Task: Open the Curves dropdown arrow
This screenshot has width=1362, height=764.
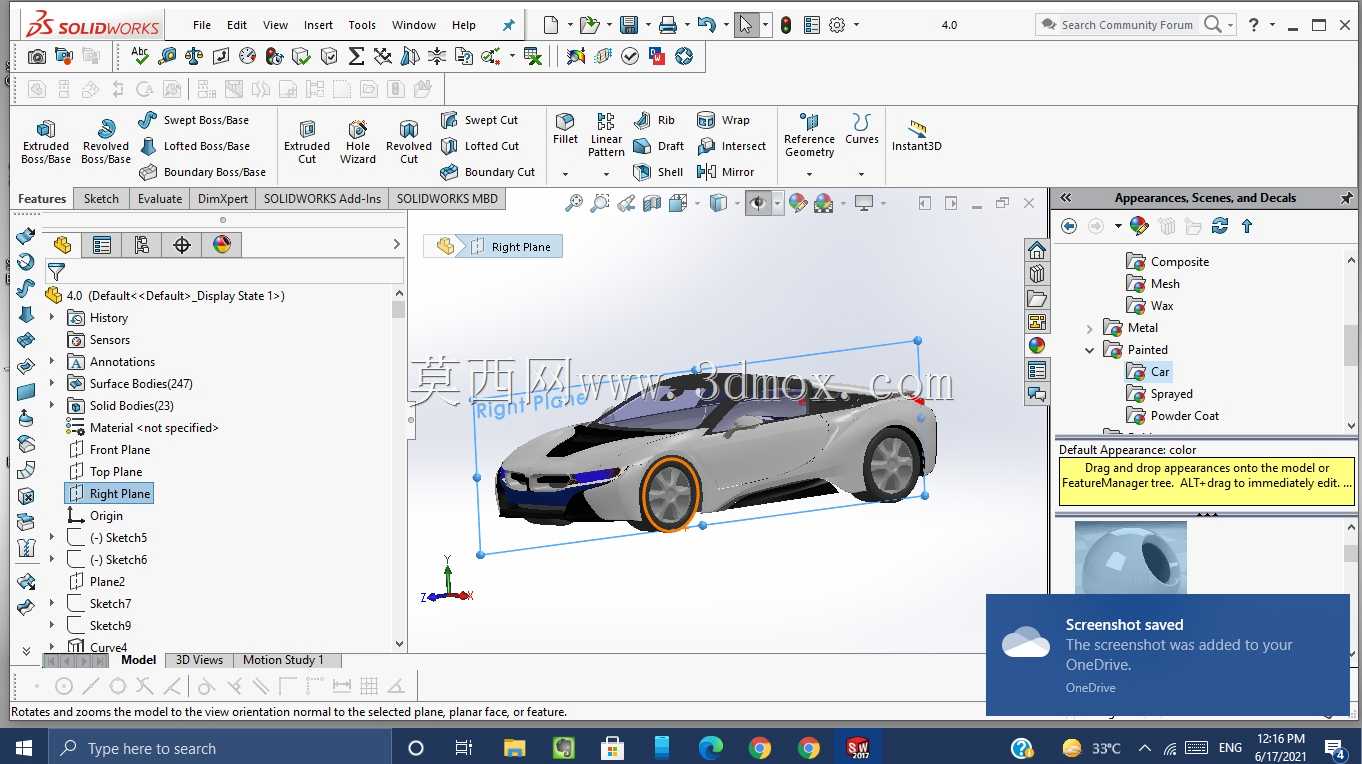Action: (861, 174)
